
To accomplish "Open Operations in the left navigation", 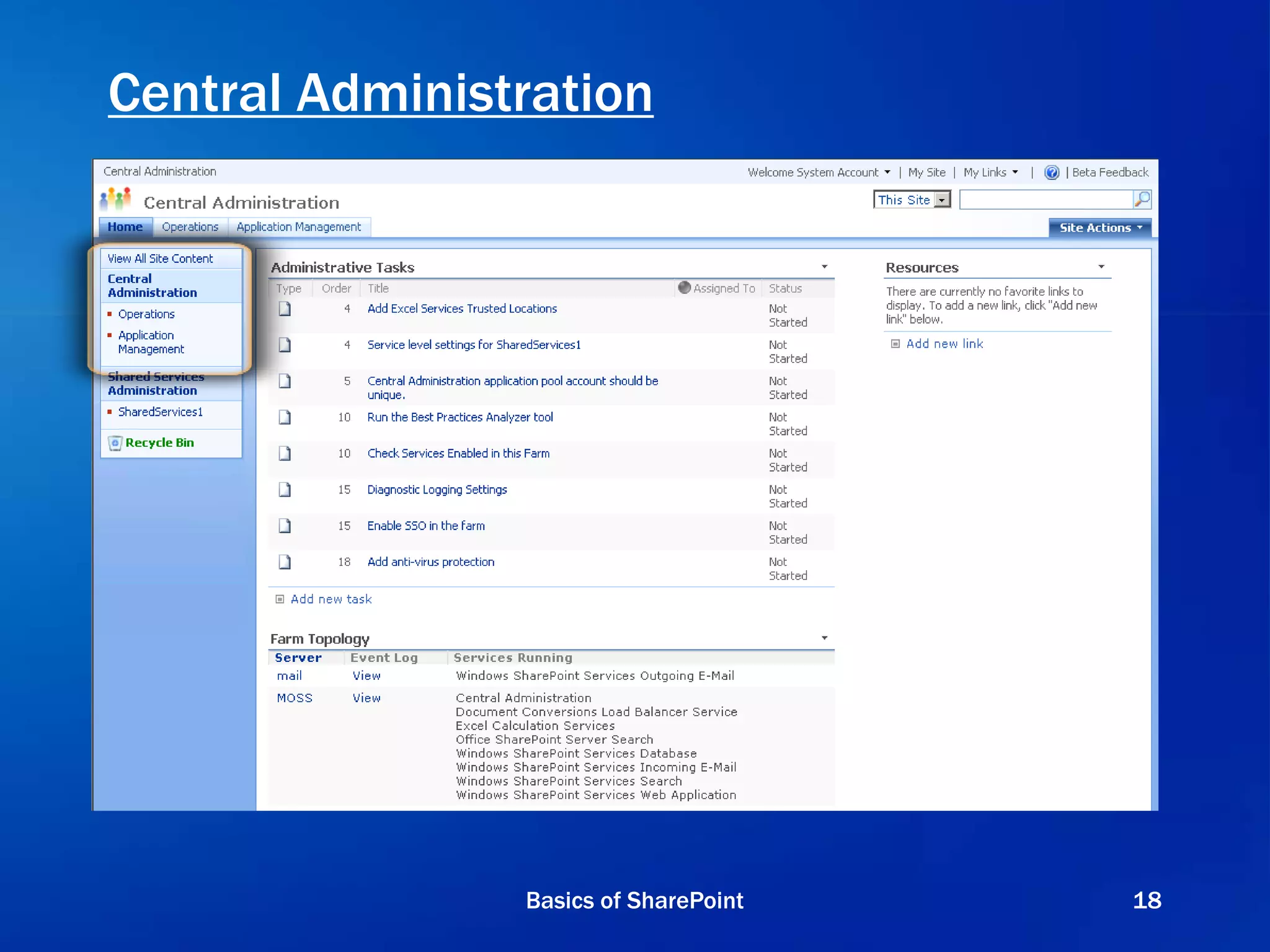I will point(146,314).
